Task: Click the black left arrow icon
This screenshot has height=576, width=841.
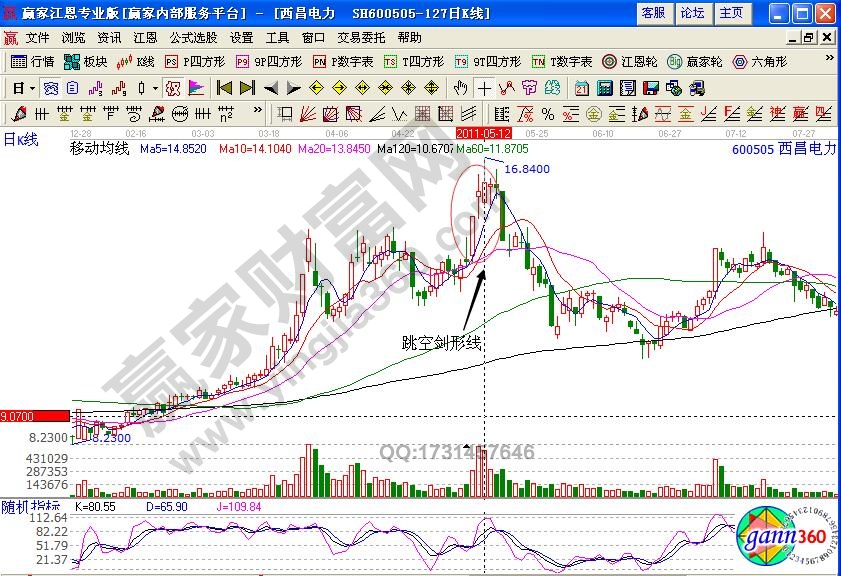Action: (x=271, y=88)
